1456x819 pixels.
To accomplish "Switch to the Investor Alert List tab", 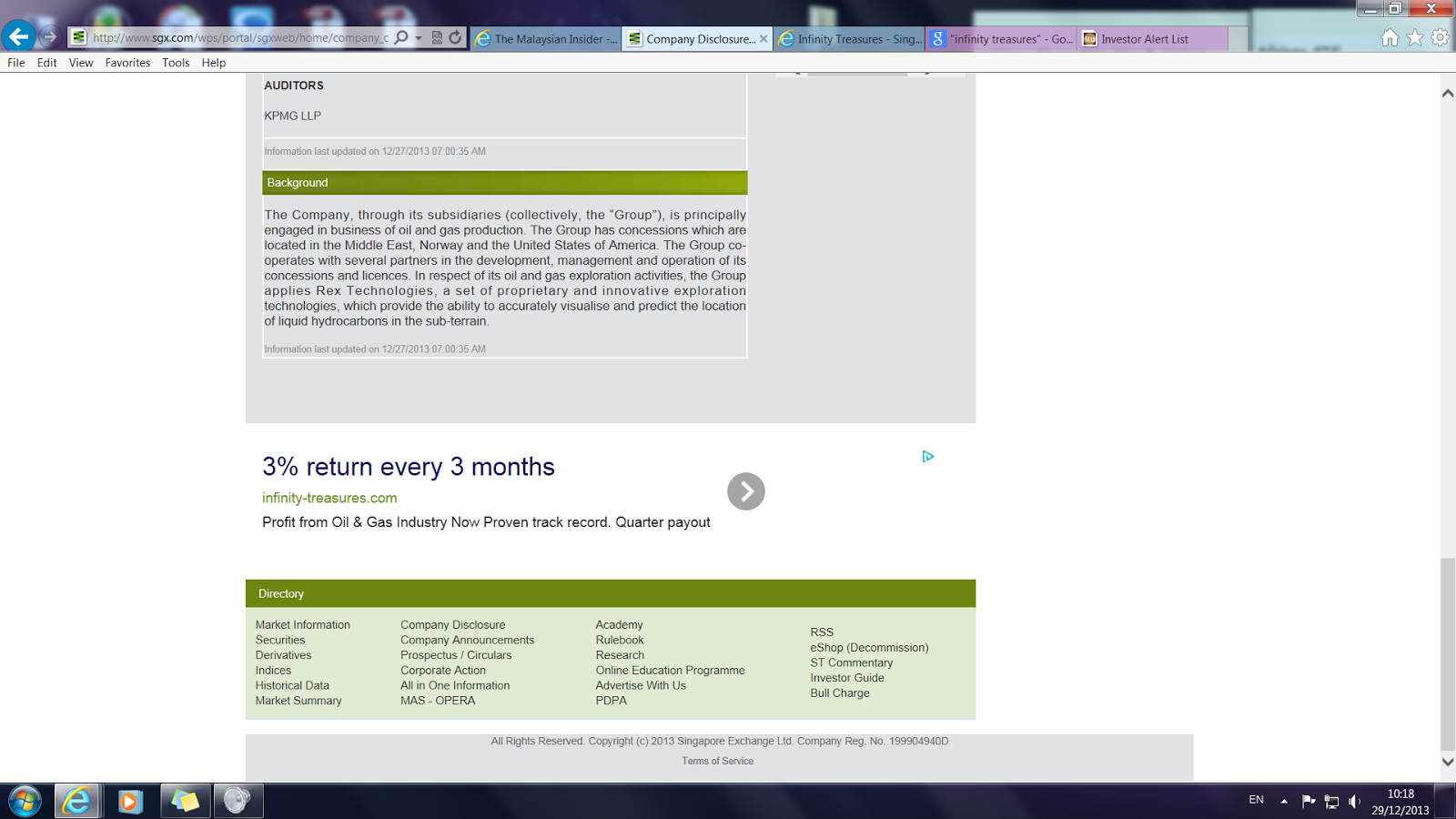I will point(1153,39).
